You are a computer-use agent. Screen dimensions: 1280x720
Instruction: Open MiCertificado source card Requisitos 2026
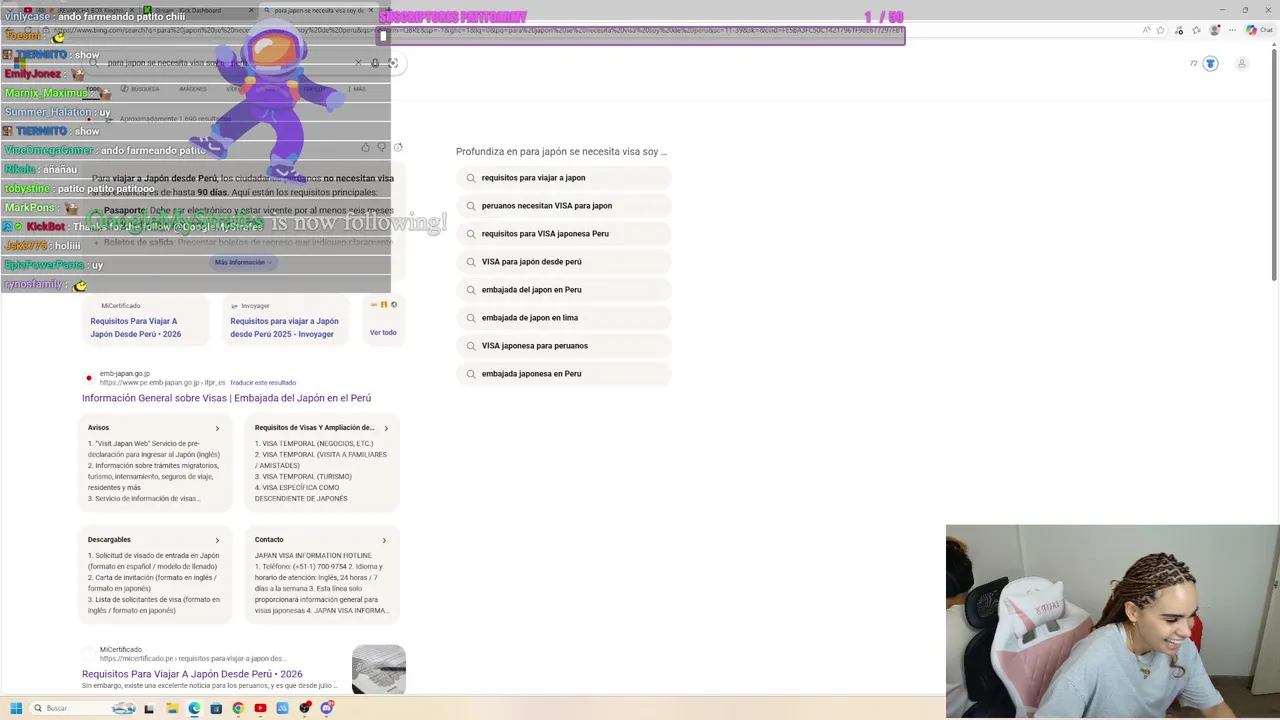point(146,321)
